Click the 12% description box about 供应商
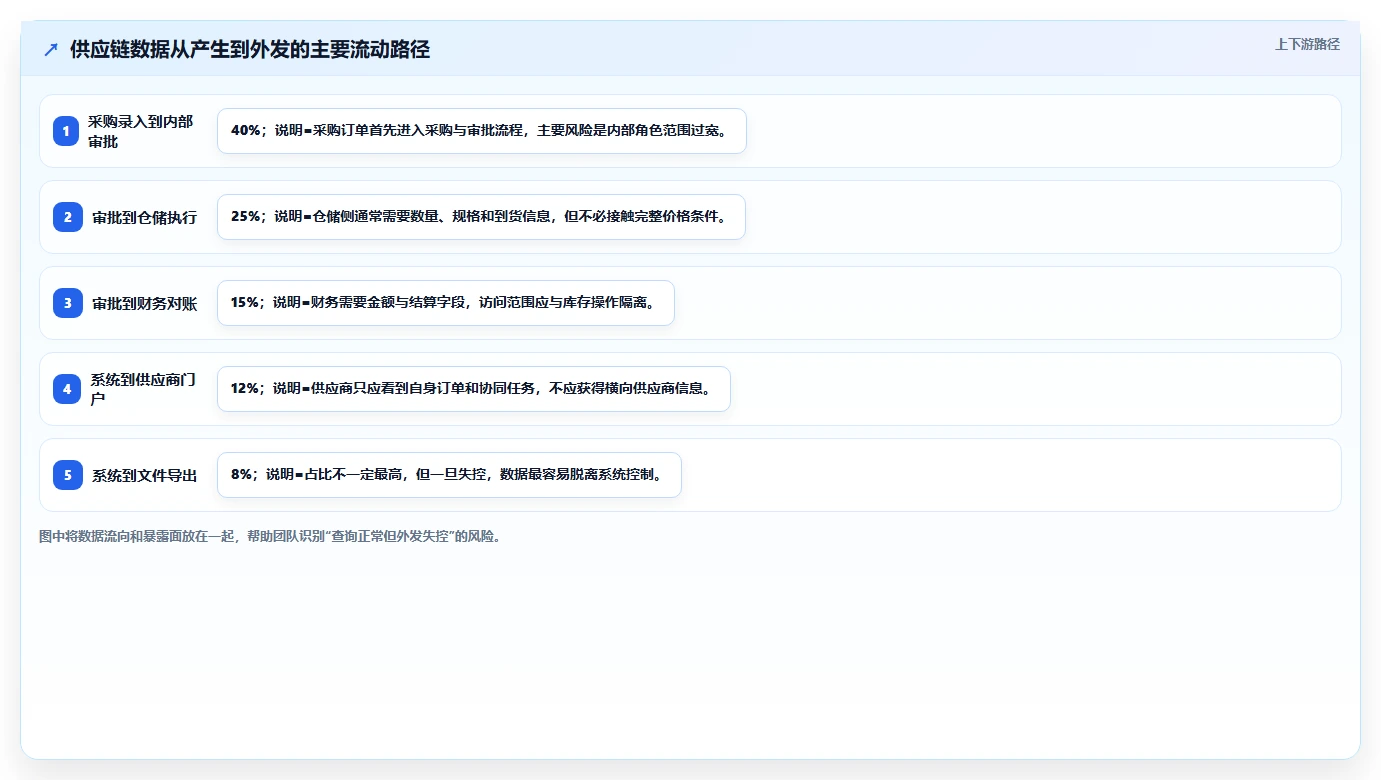Viewport: 1381px width, 780px height. [474, 389]
